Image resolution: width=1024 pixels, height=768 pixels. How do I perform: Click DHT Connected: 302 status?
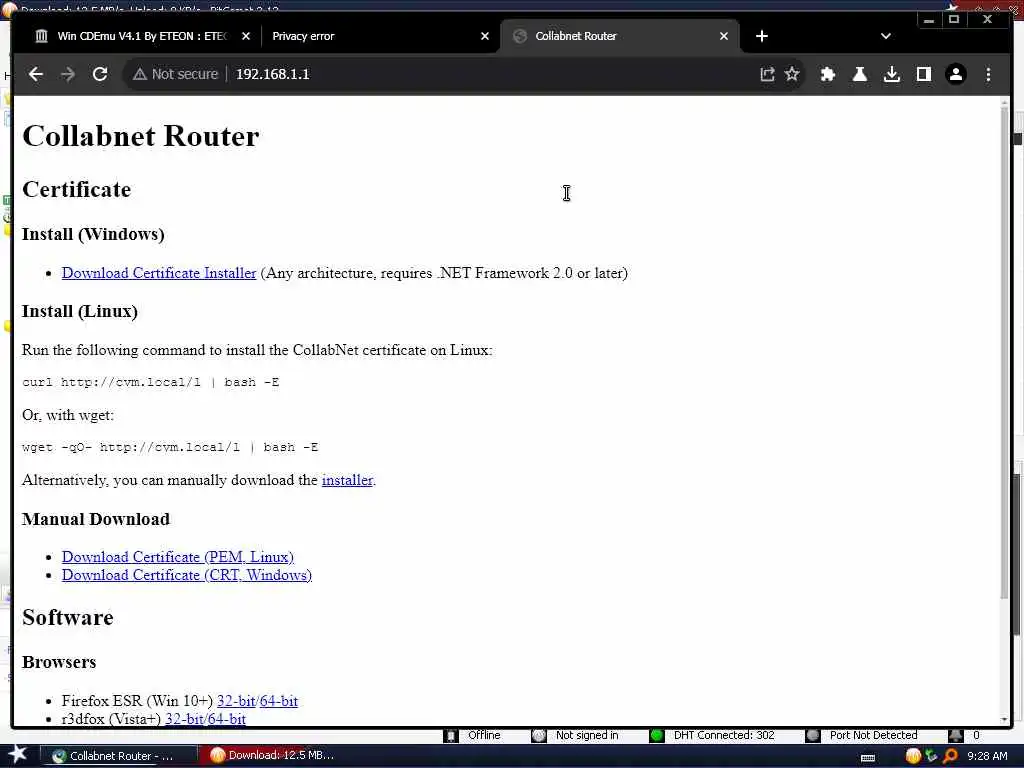[x=724, y=735]
